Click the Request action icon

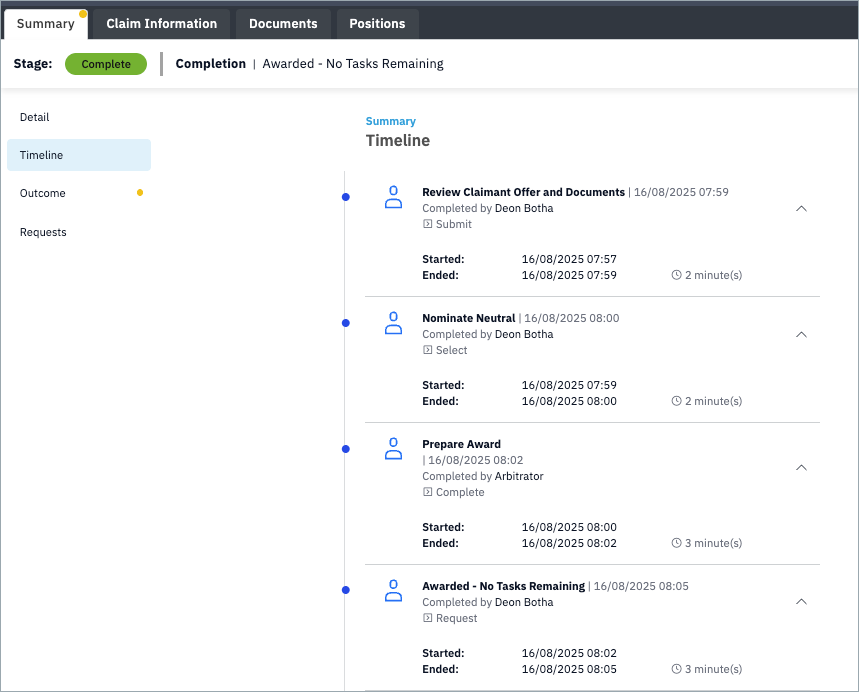tap(427, 617)
